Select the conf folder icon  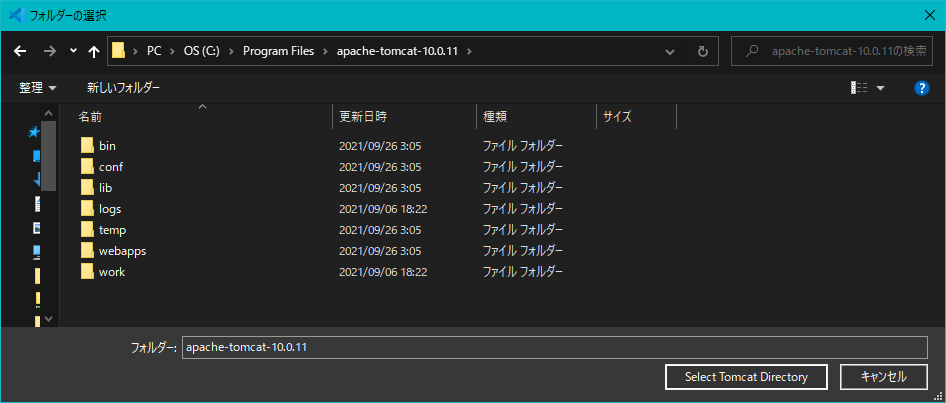(87, 167)
